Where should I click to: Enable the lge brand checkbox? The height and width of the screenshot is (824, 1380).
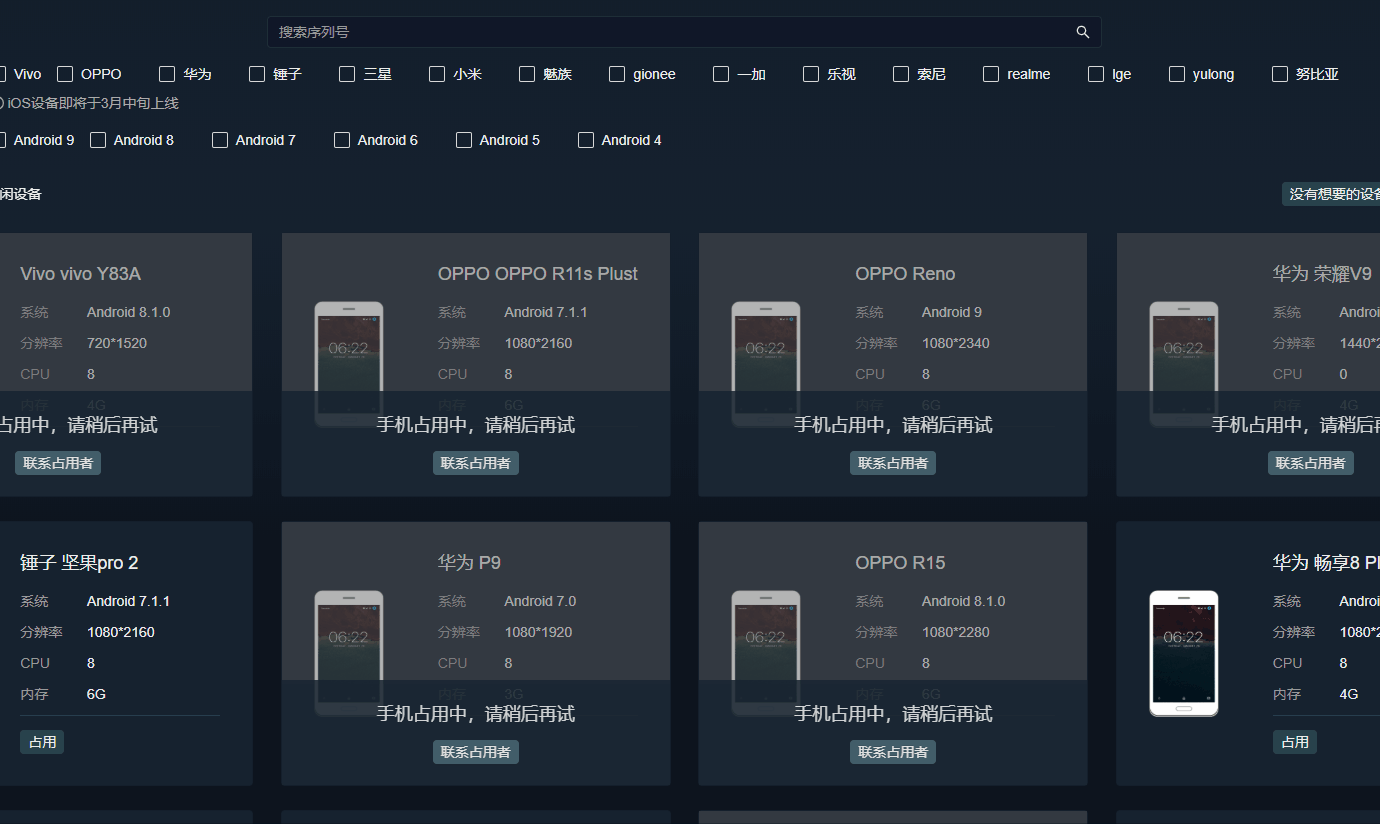[x=1096, y=74]
